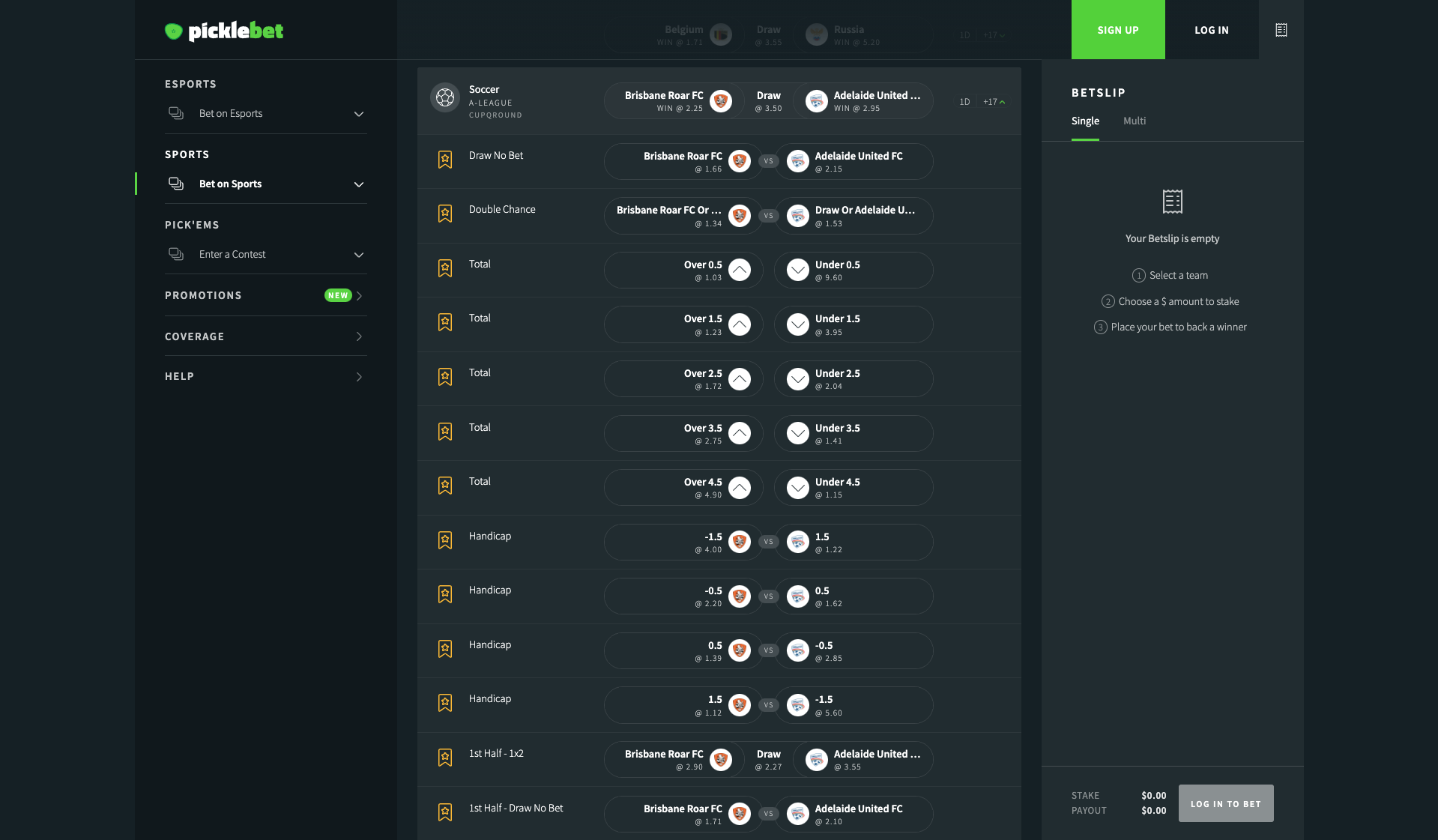Select Draw Or Adelaide United @ 1.53
Screen dimensions: 1438x840
854,216
